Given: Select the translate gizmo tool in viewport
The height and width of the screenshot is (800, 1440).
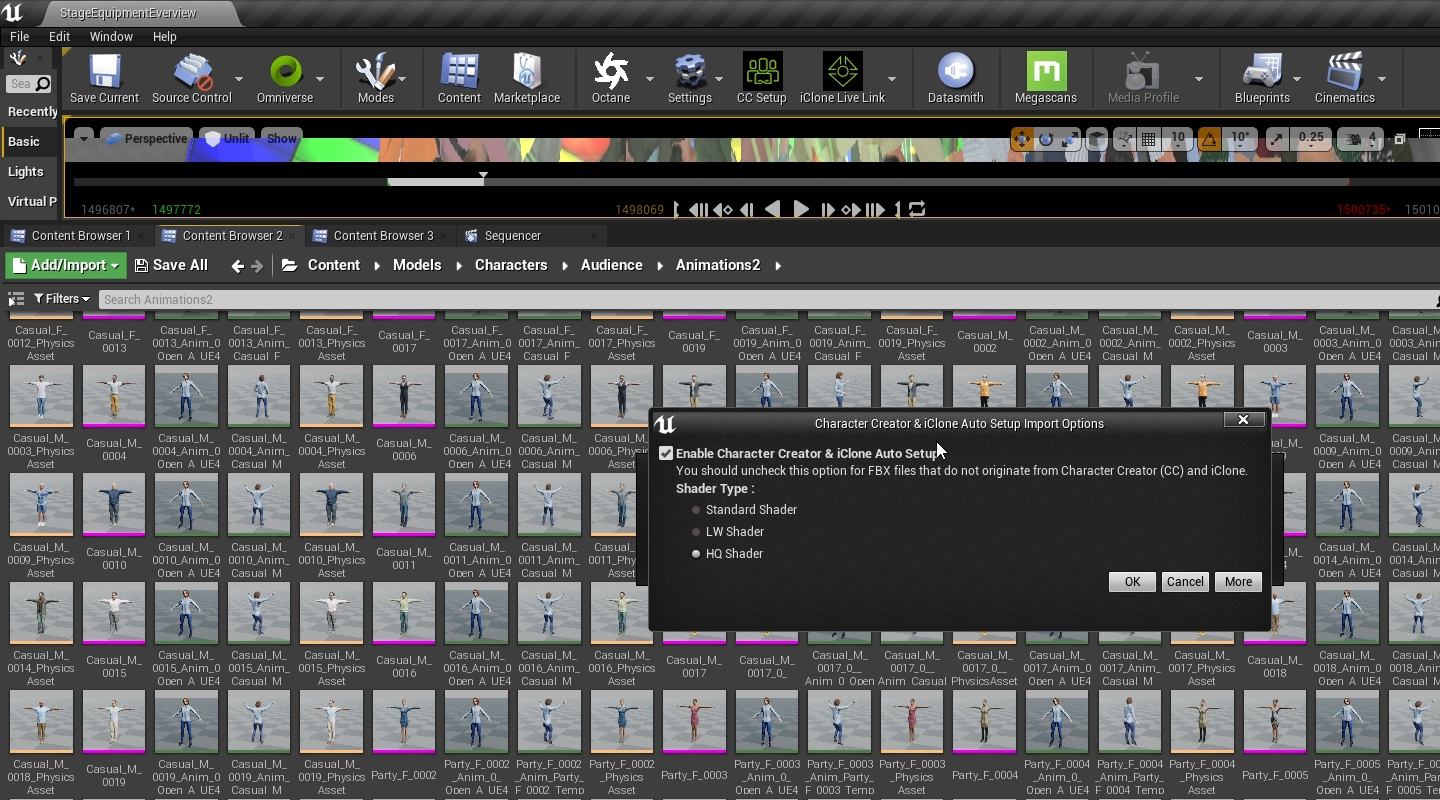Looking at the screenshot, I should [1021, 139].
